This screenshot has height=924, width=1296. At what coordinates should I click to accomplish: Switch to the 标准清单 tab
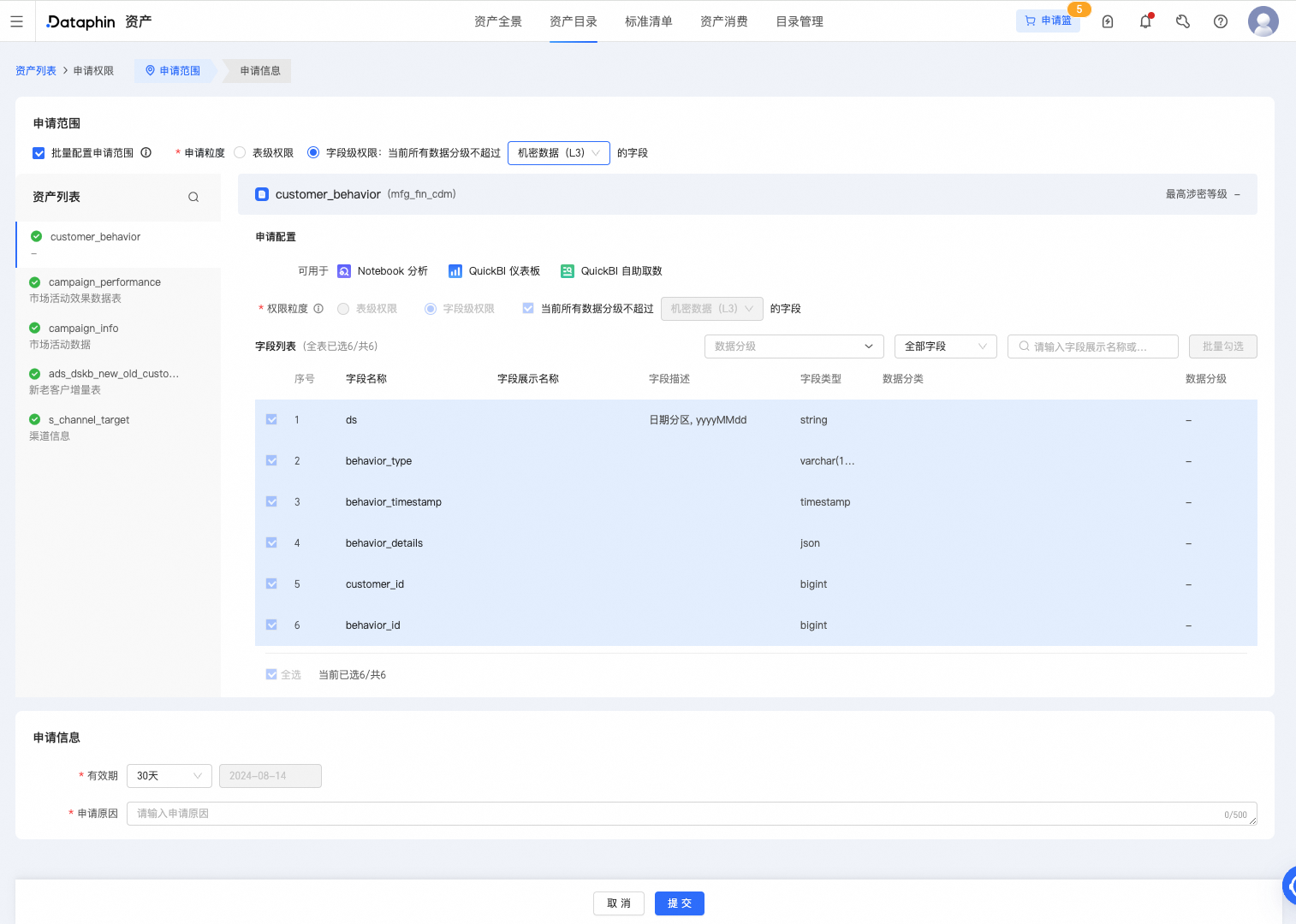(649, 21)
